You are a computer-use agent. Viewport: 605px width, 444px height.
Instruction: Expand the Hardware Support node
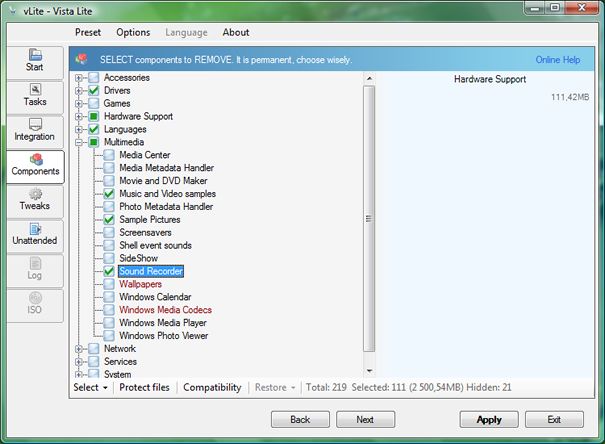79,116
